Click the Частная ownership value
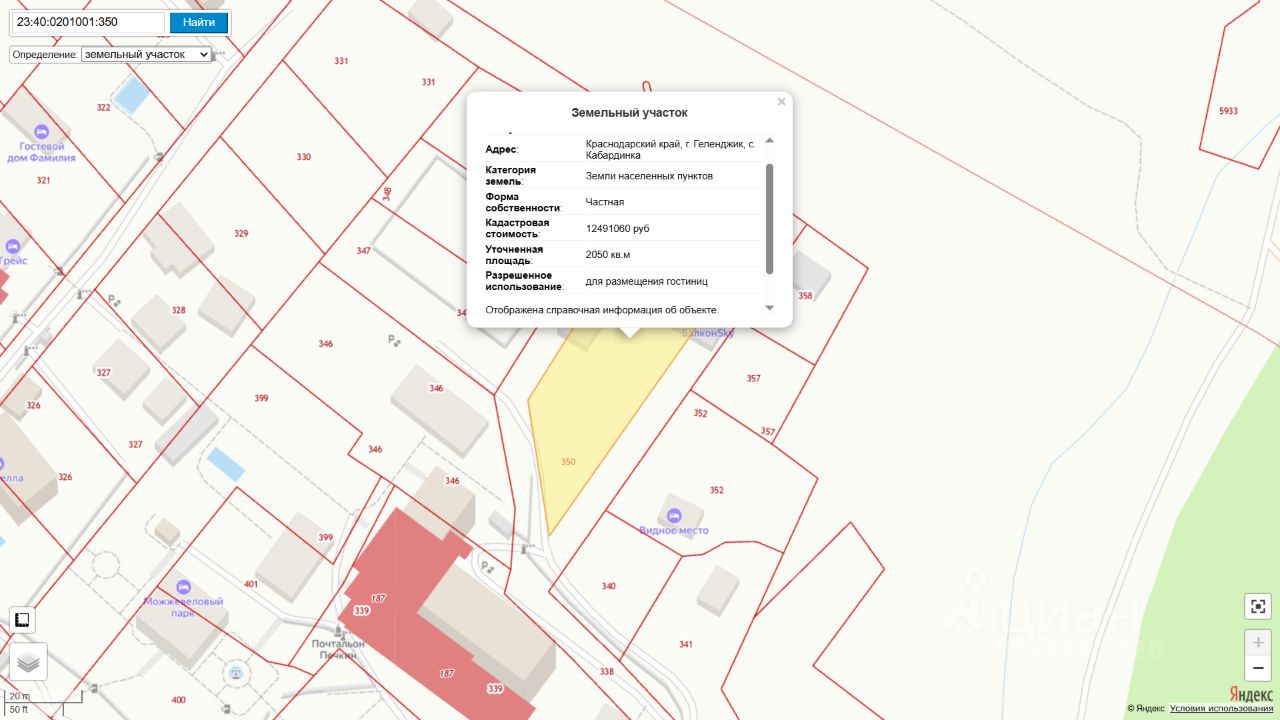This screenshot has width=1280, height=720. [x=605, y=202]
